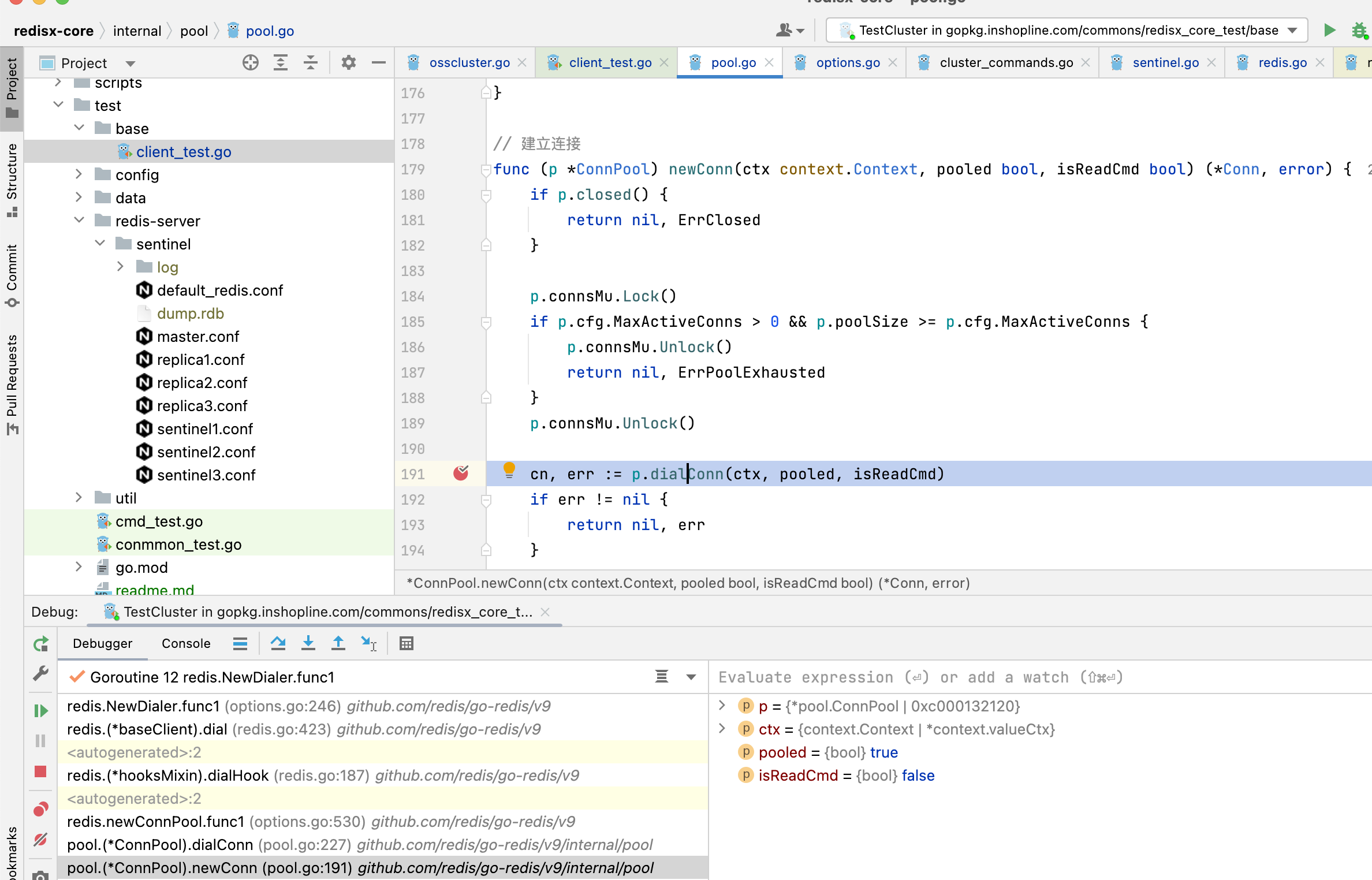Click Step Out in debugger
This screenshot has height=880, width=1372.
click(338, 643)
